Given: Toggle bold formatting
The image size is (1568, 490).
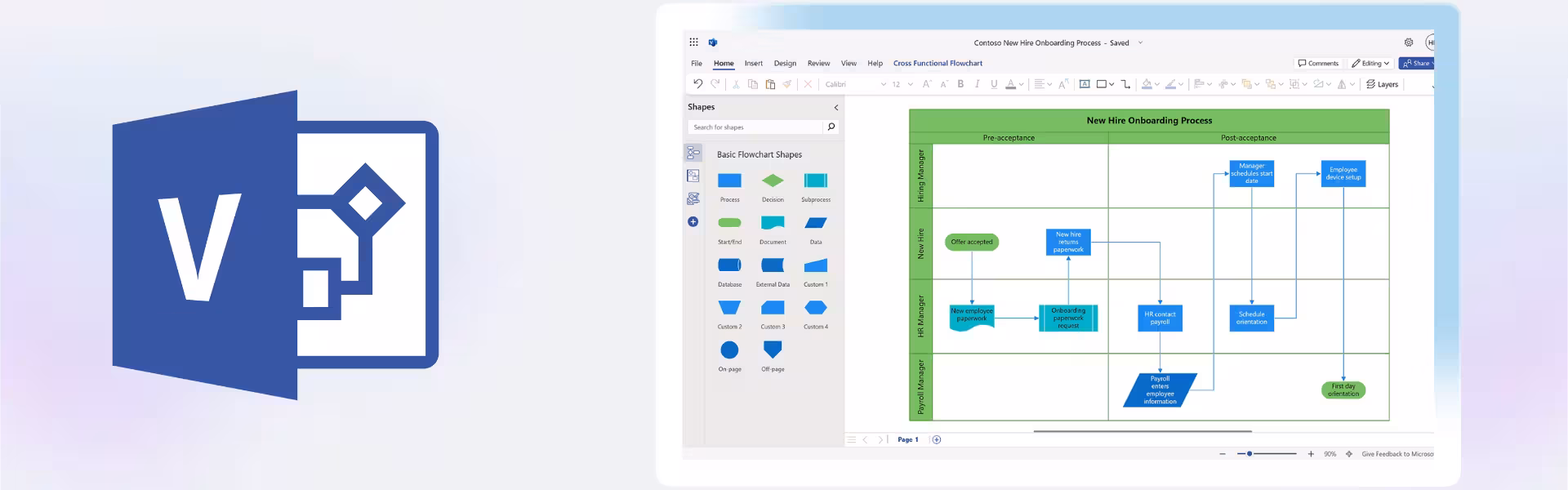Looking at the screenshot, I should [960, 84].
